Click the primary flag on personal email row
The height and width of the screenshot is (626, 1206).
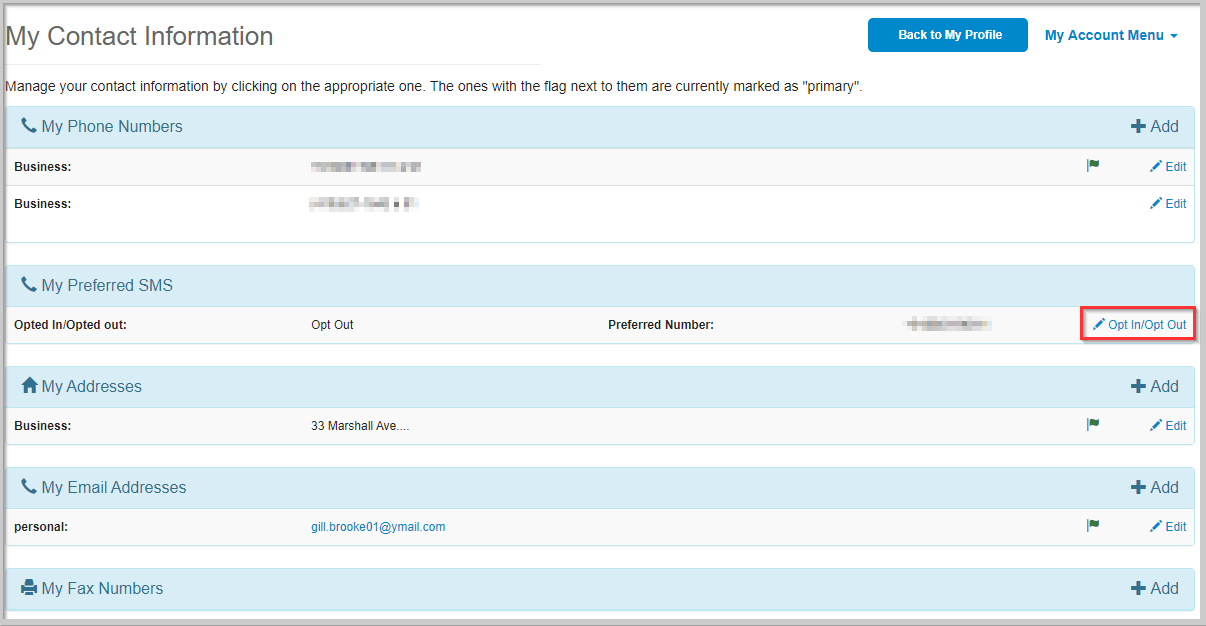[x=1093, y=526]
